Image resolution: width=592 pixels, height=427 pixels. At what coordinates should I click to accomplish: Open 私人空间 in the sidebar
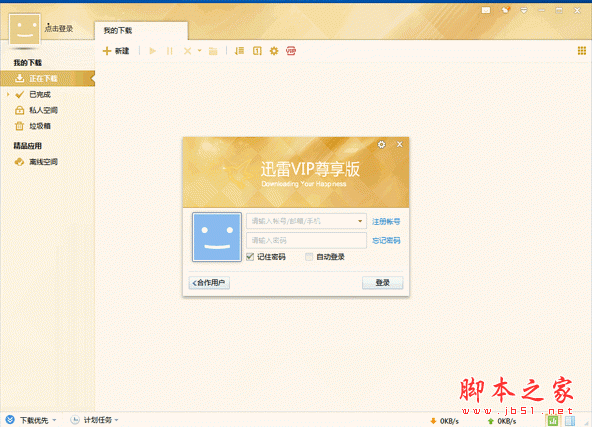pyautogui.click(x=44, y=110)
